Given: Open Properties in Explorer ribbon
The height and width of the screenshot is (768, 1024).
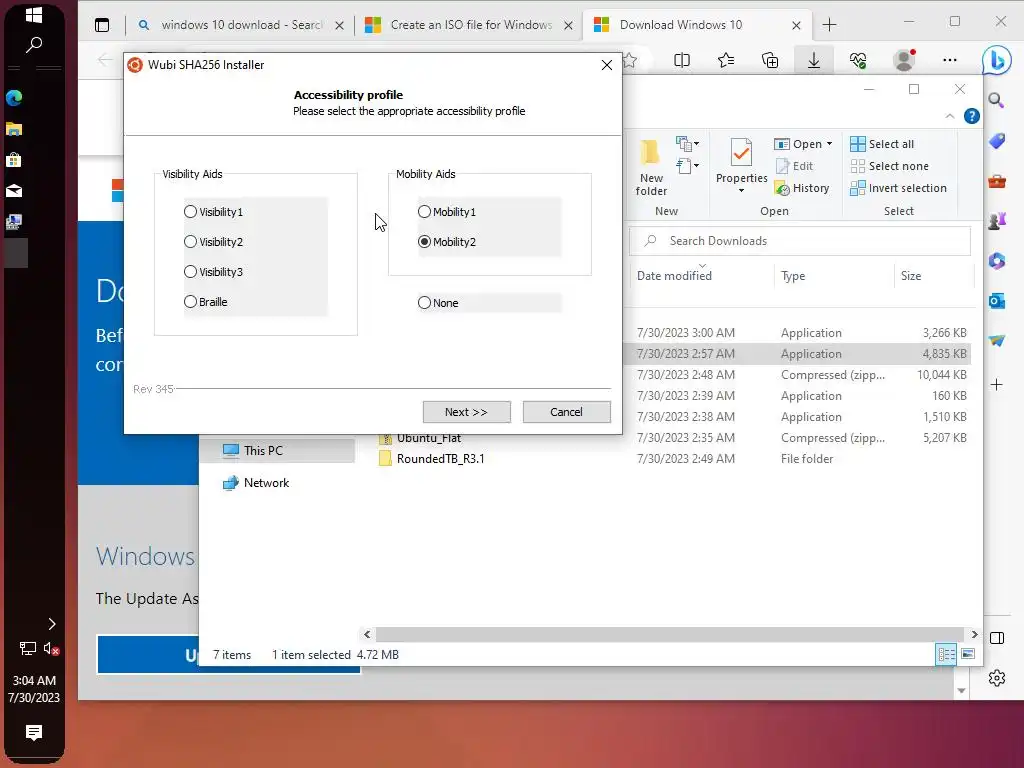Looking at the screenshot, I should tap(741, 161).
